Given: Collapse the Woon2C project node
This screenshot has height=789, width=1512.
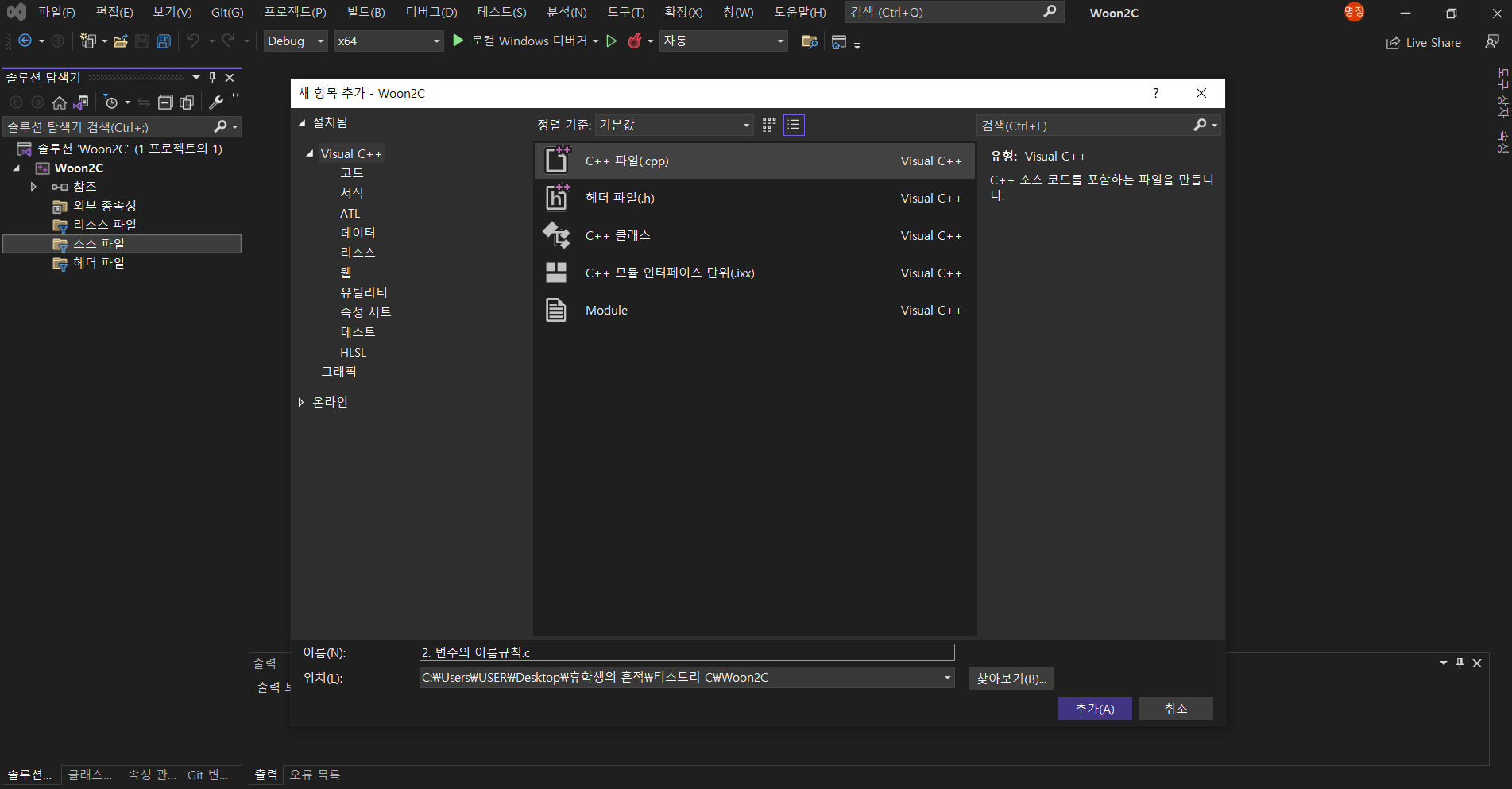Looking at the screenshot, I should click(17, 168).
